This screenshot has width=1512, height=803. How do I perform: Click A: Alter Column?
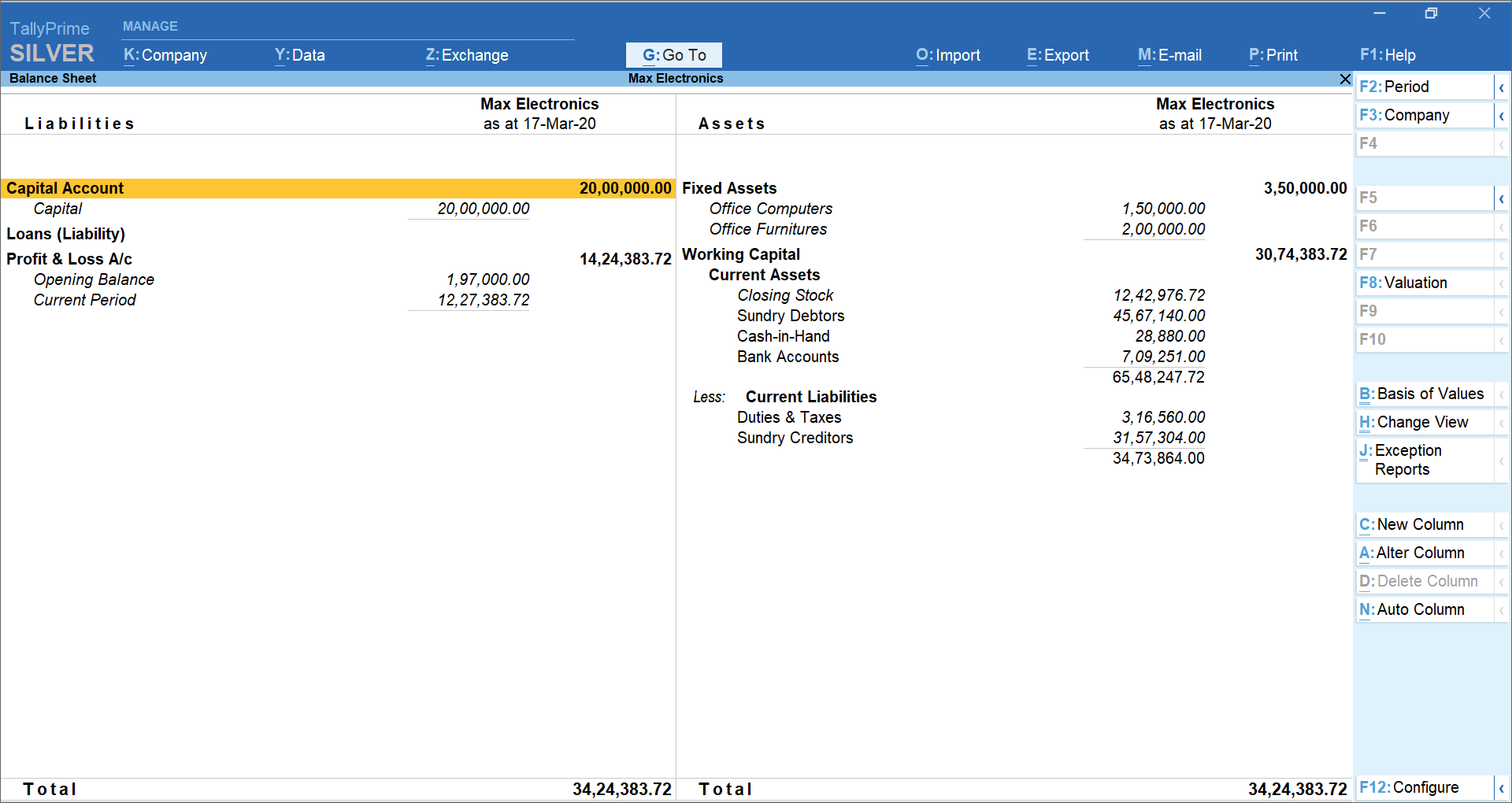[x=1425, y=553]
